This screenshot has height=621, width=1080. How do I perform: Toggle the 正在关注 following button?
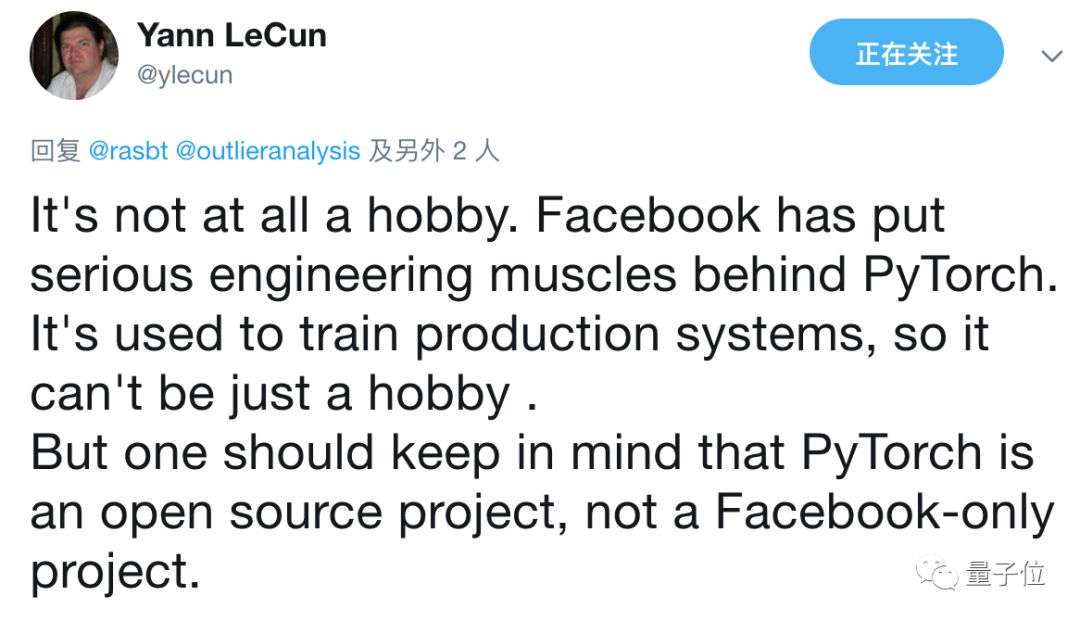906,54
